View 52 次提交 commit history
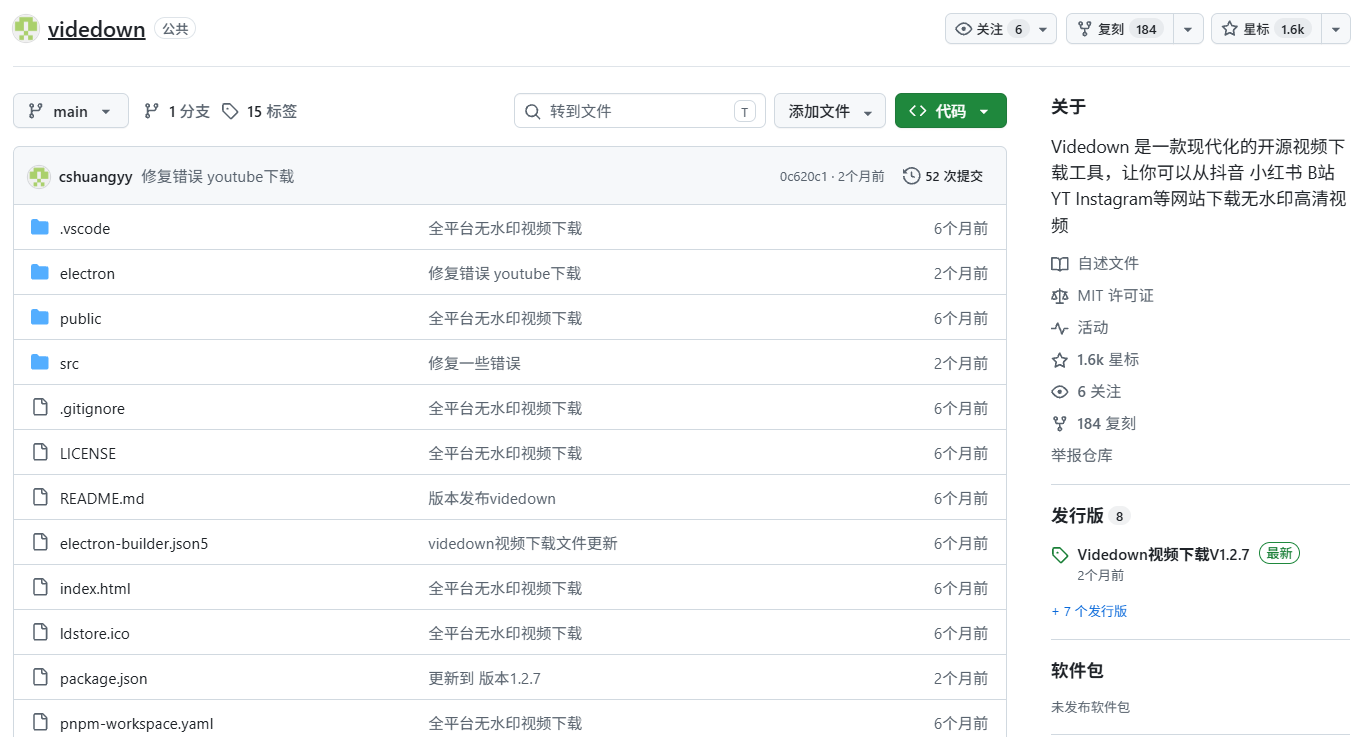The width and height of the screenshot is (1368, 737). click(943, 176)
